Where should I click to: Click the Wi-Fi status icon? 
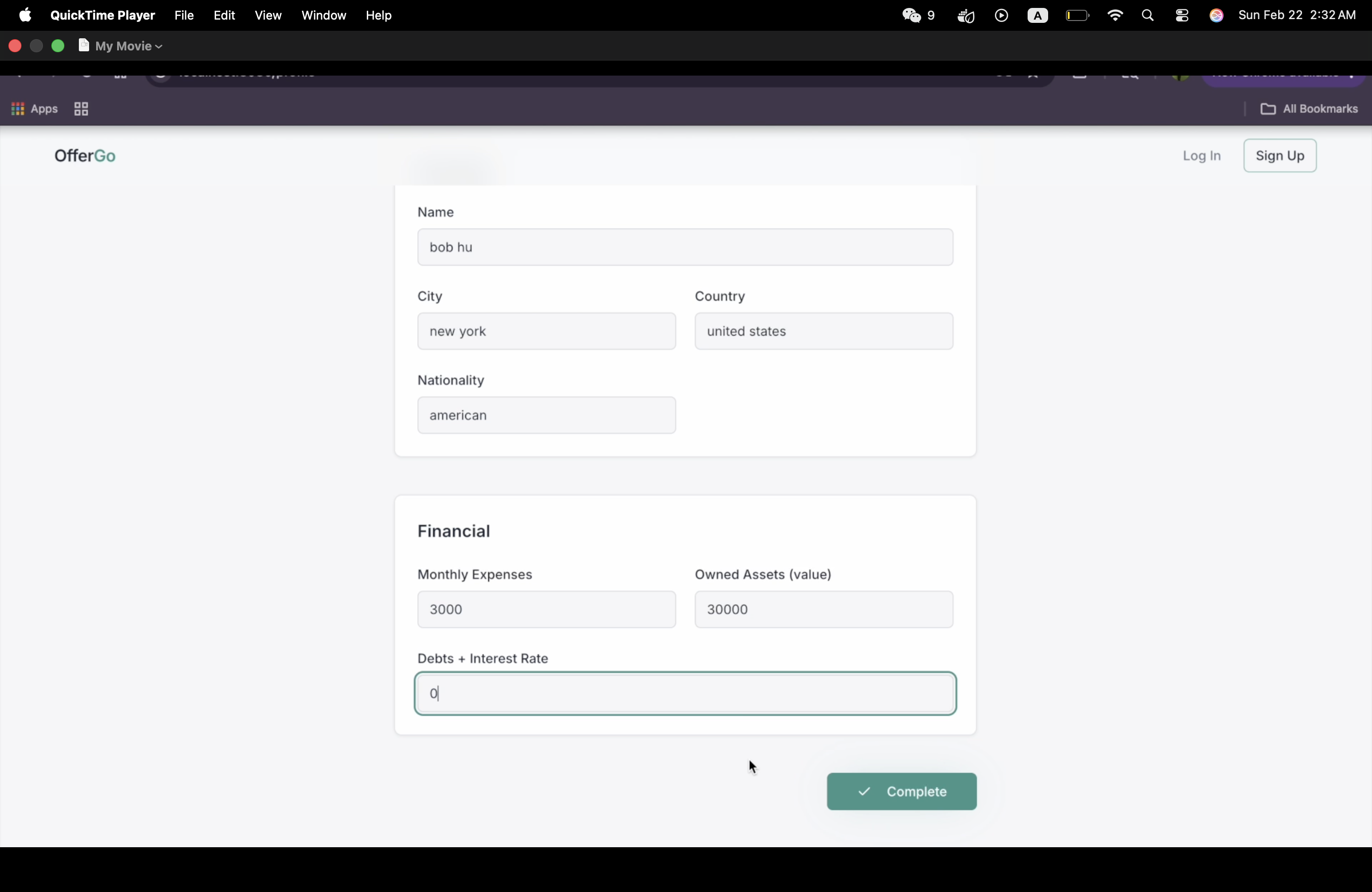coord(1115,15)
